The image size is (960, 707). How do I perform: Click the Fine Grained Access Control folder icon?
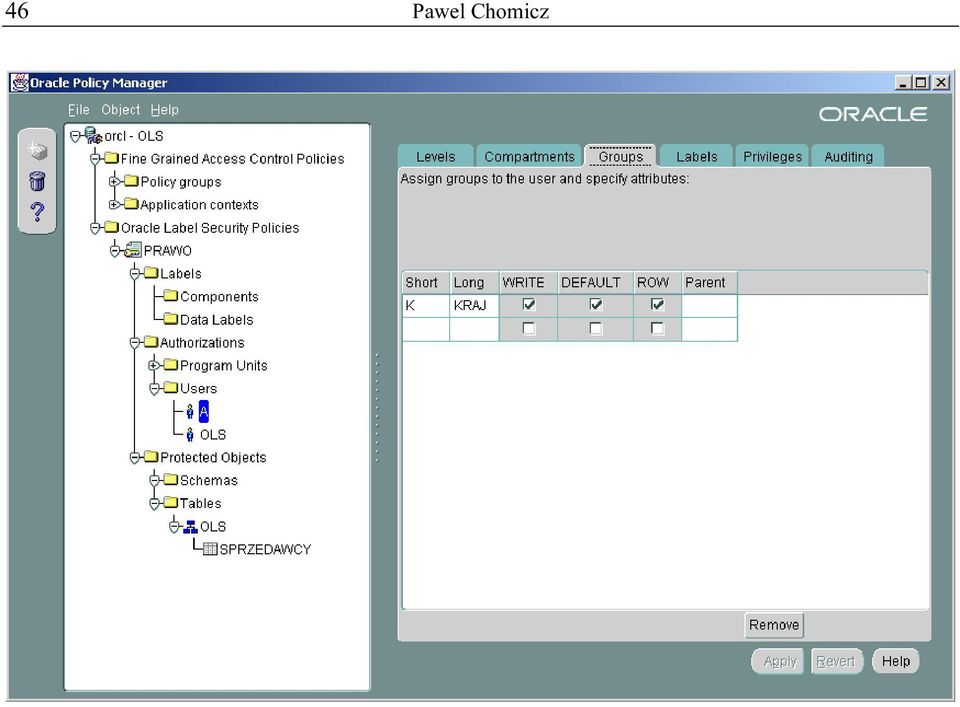coord(111,159)
